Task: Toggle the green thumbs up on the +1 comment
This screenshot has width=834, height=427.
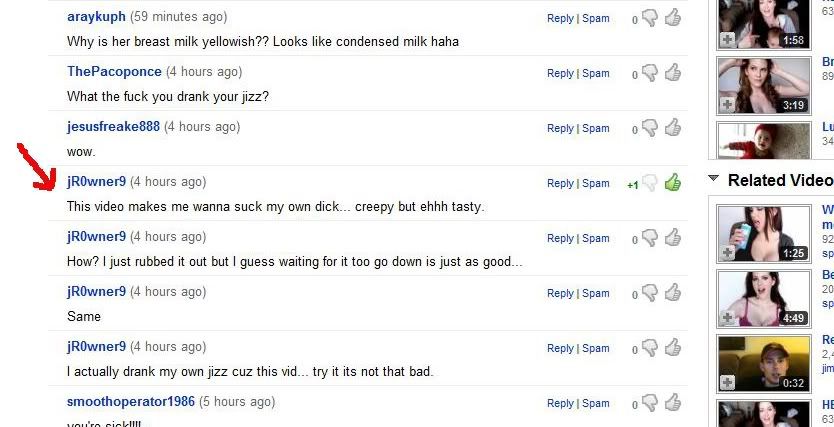Action: pyautogui.click(x=672, y=182)
